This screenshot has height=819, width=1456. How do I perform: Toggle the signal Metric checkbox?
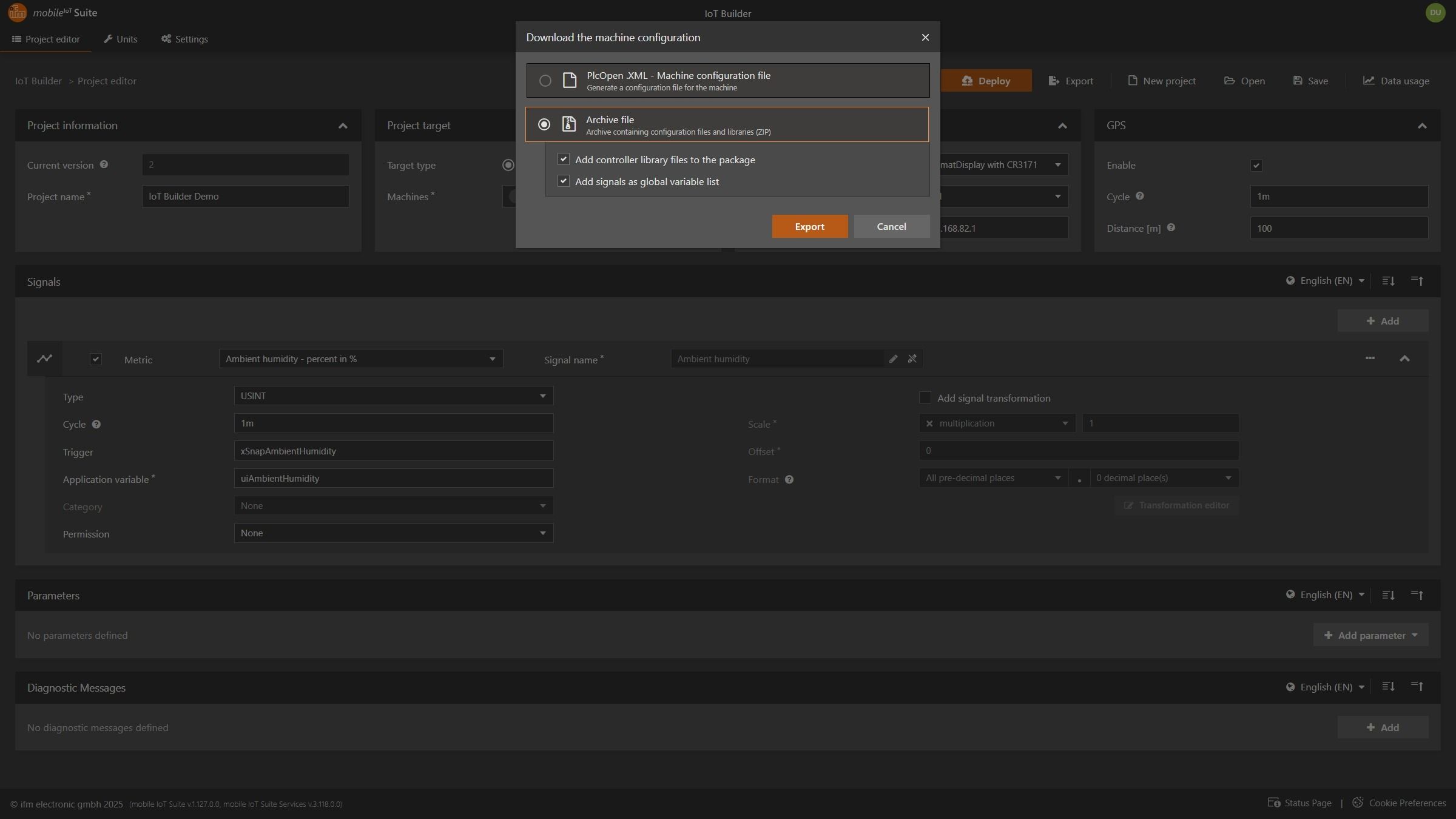[x=96, y=359]
